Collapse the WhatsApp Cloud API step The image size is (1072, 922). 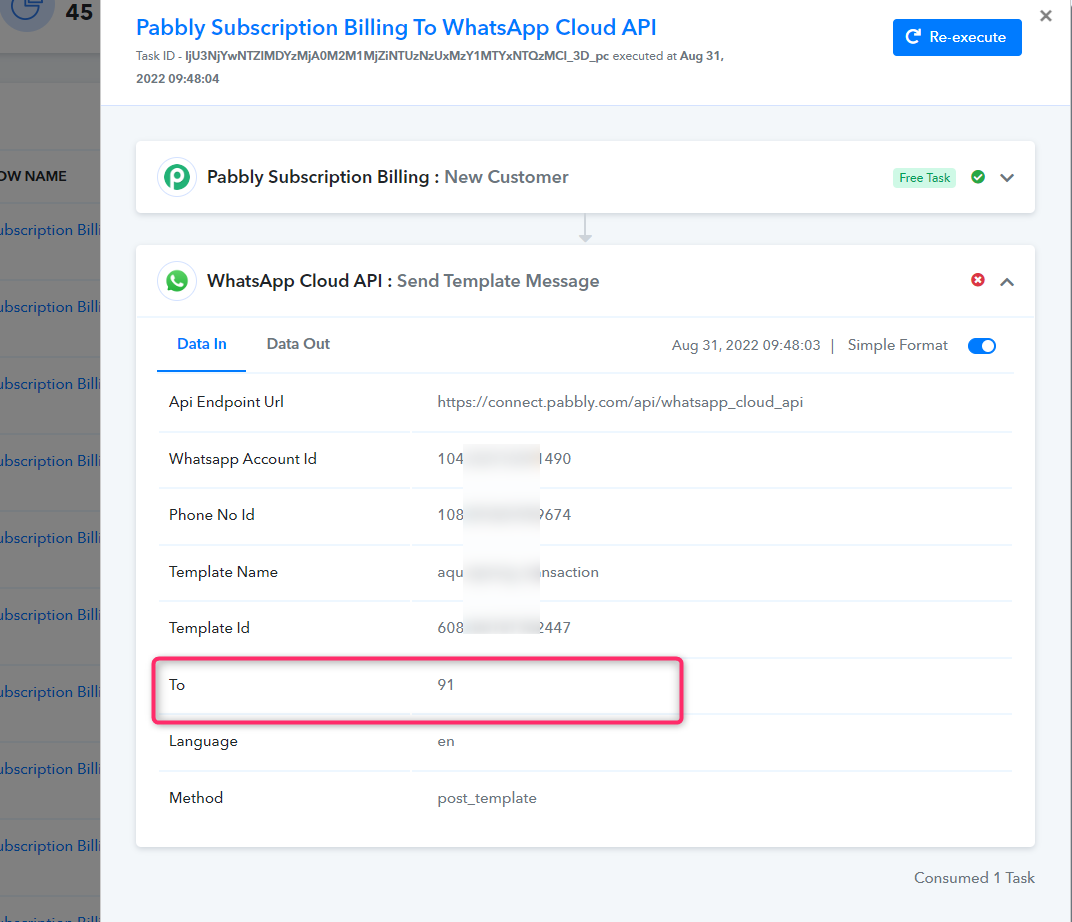[1006, 282]
